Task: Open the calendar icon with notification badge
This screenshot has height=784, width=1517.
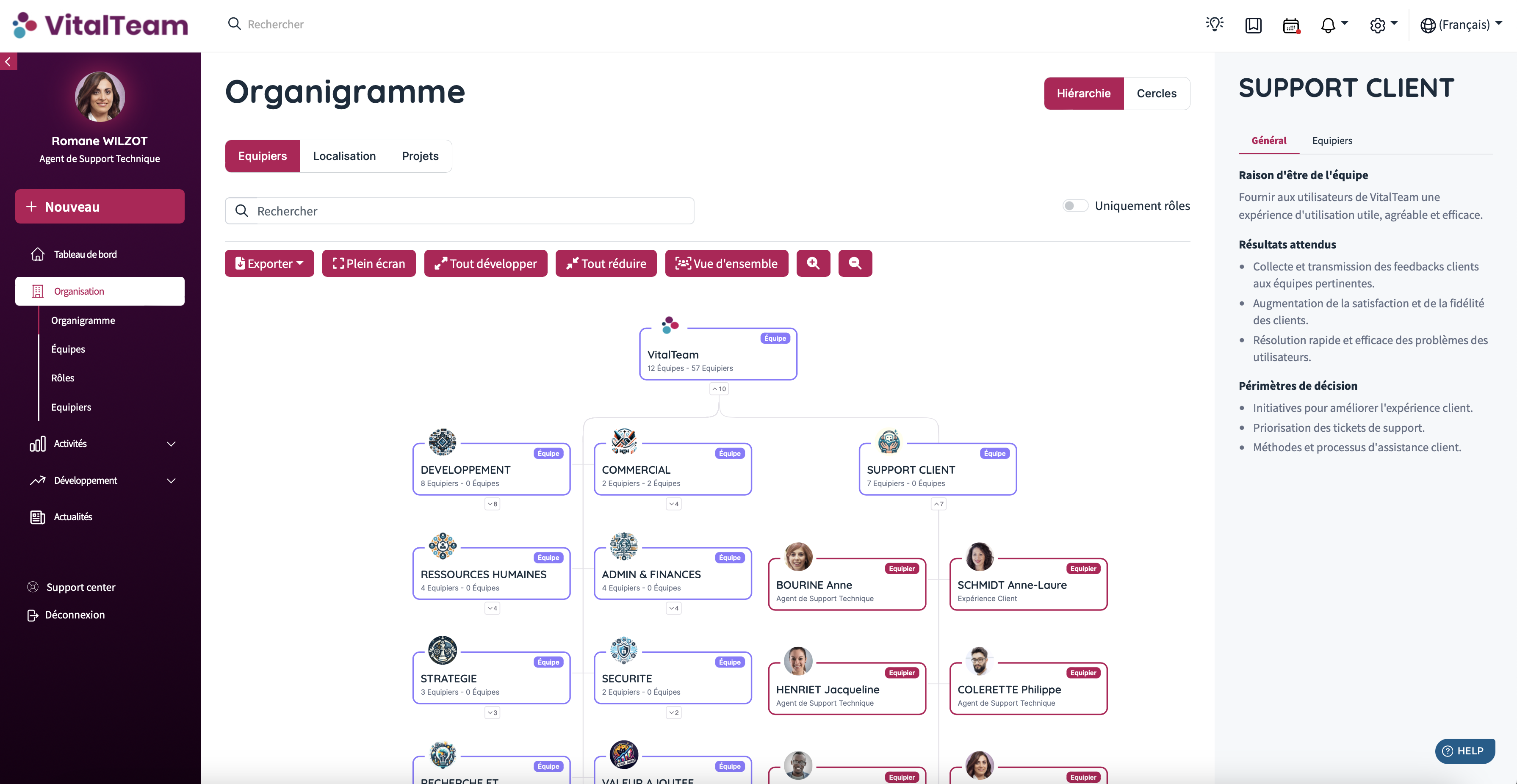Action: pyautogui.click(x=1292, y=25)
